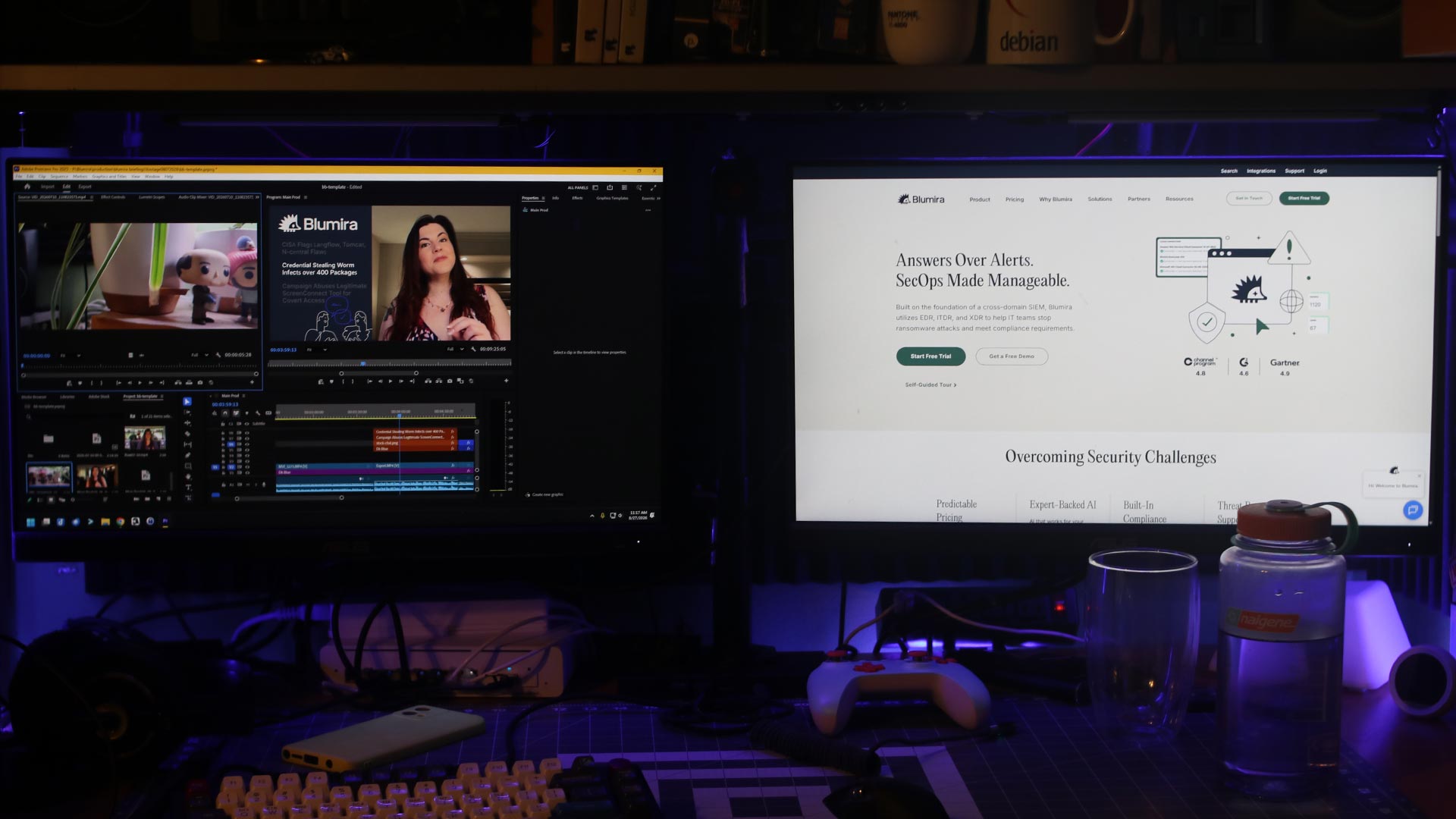
Task: Open the Libraries tab in Project panel group
Action: [x=67, y=397]
